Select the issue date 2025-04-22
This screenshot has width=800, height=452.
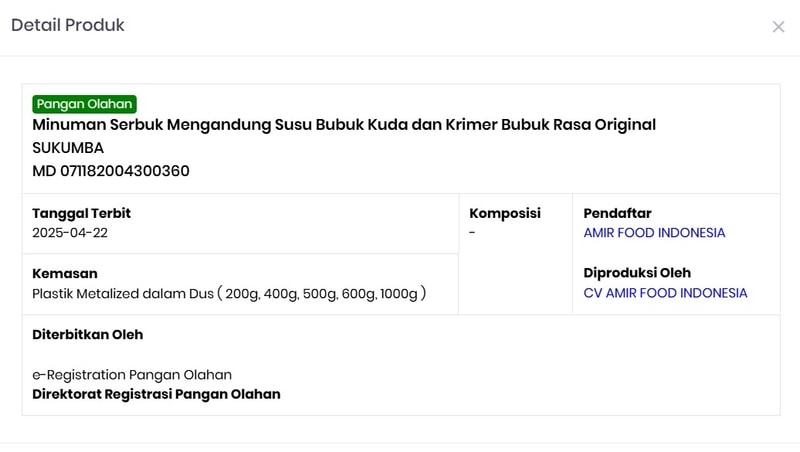click(70, 233)
